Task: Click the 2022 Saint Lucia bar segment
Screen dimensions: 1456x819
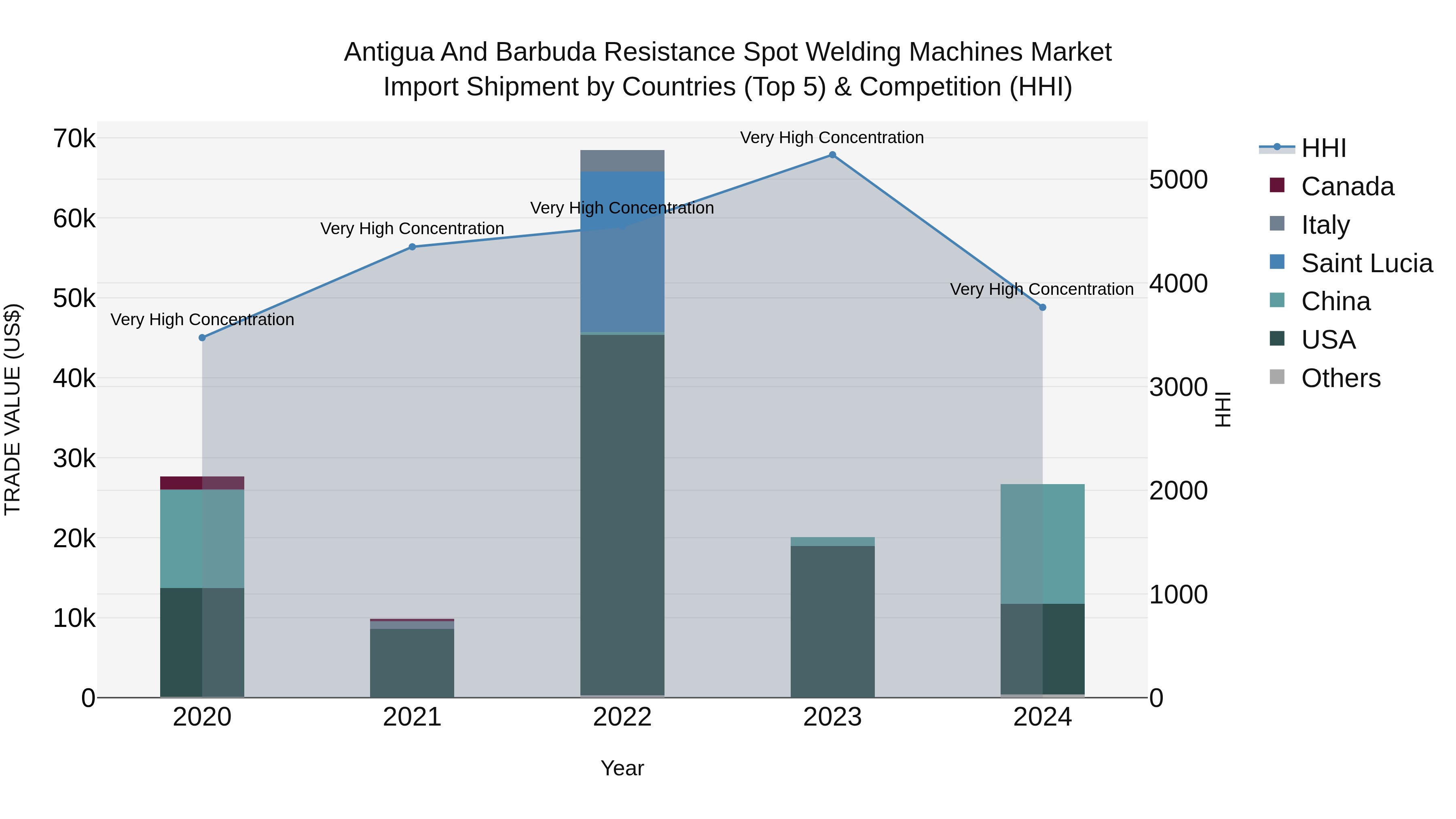Action: coord(622,252)
